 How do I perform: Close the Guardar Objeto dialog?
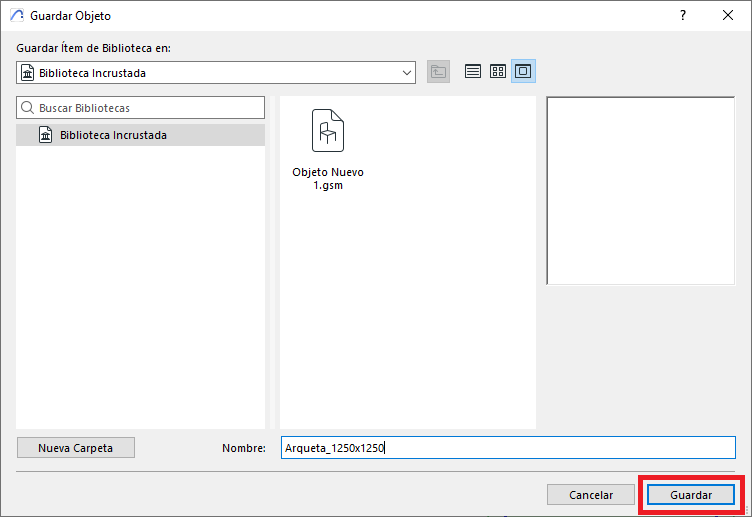tap(728, 16)
